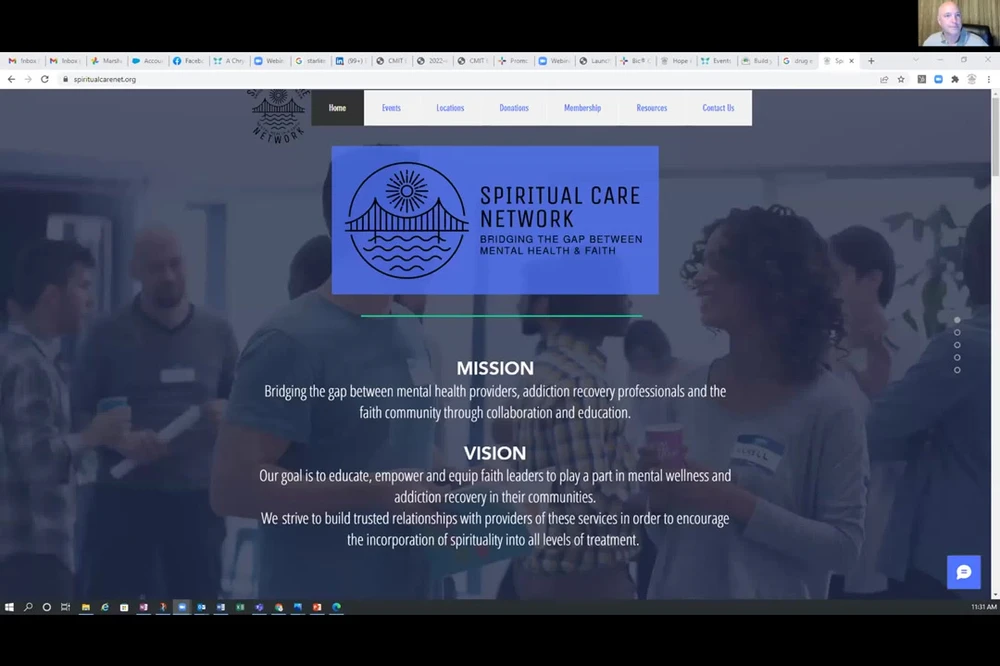Select the third section dot indicator

[x=957, y=345]
